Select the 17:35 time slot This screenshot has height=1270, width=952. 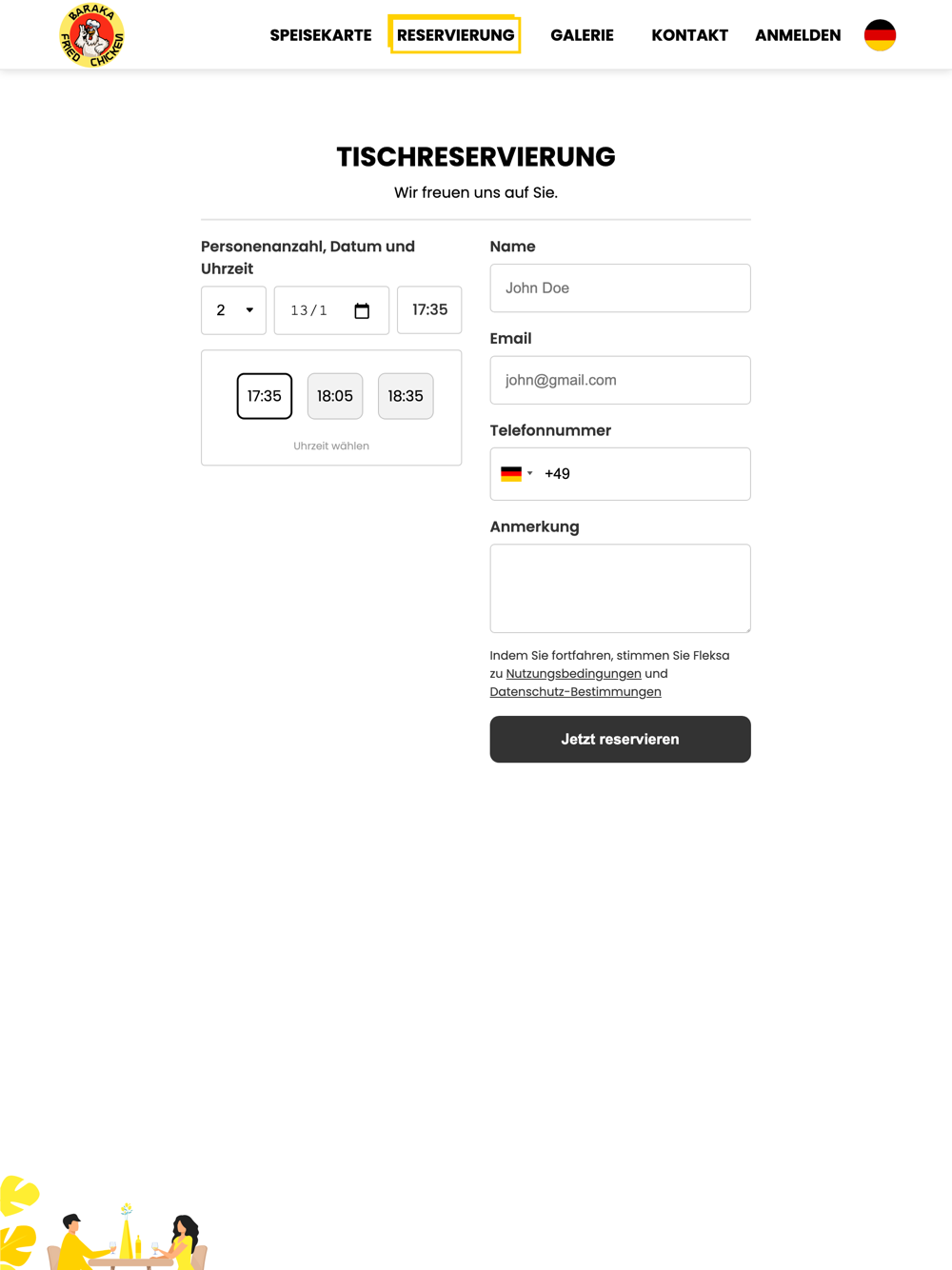265,396
